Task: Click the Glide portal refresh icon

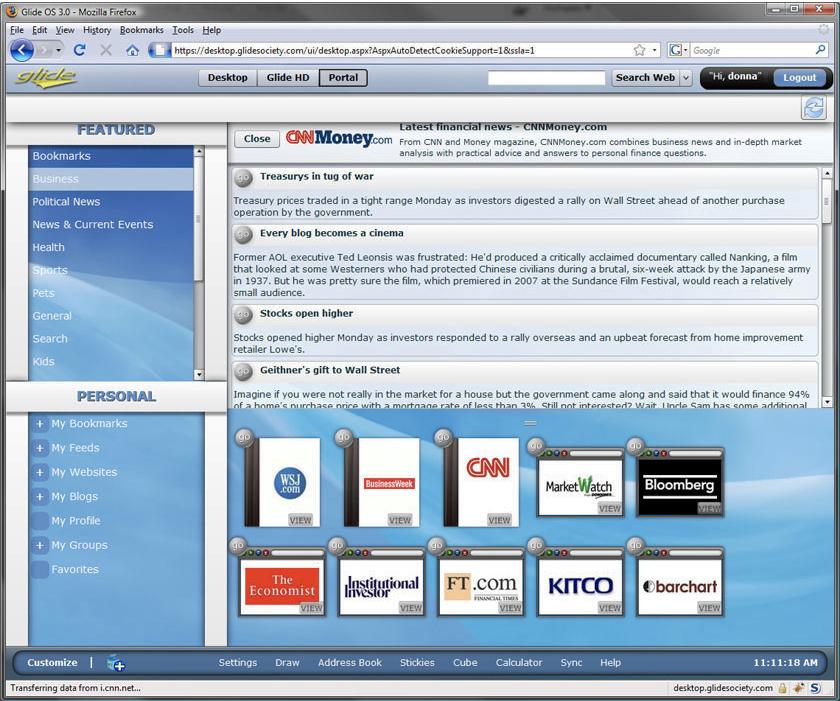Action: pos(813,108)
